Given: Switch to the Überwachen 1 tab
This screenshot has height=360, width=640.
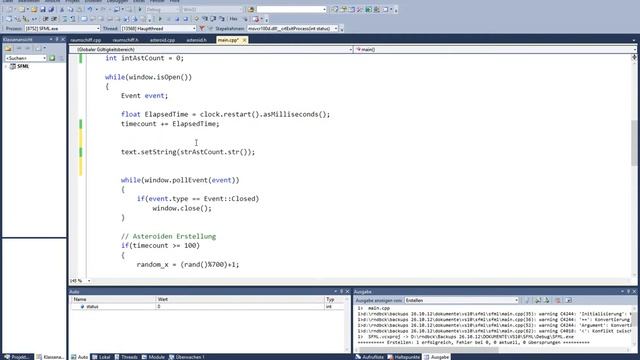Looking at the screenshot, I should click(x=187, y=357).
